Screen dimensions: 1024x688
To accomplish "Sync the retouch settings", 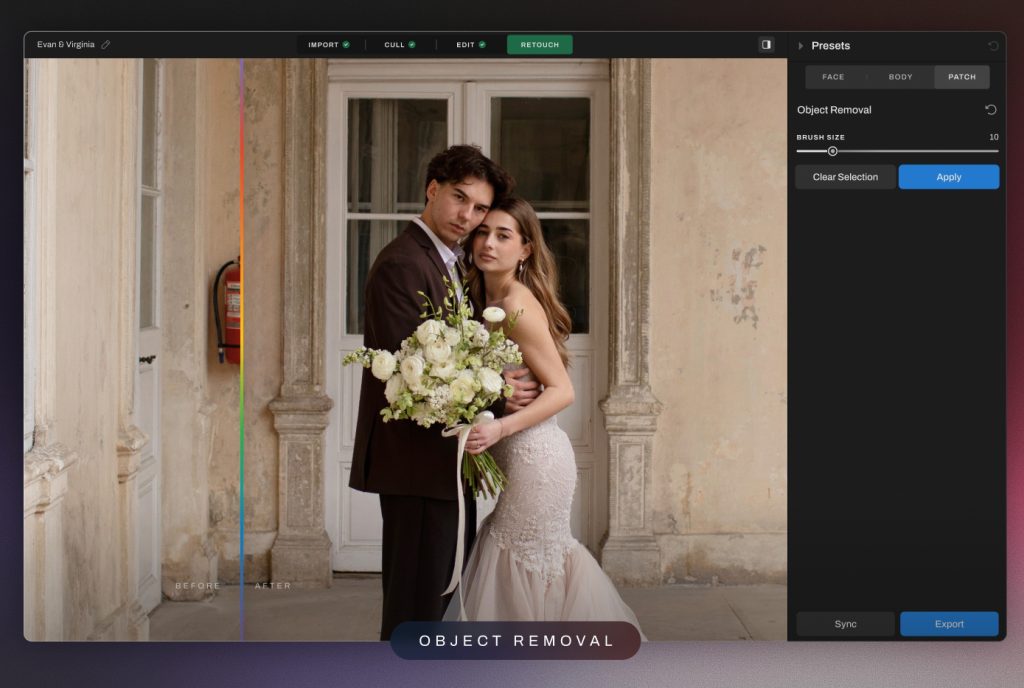I will tap(845, 624).
